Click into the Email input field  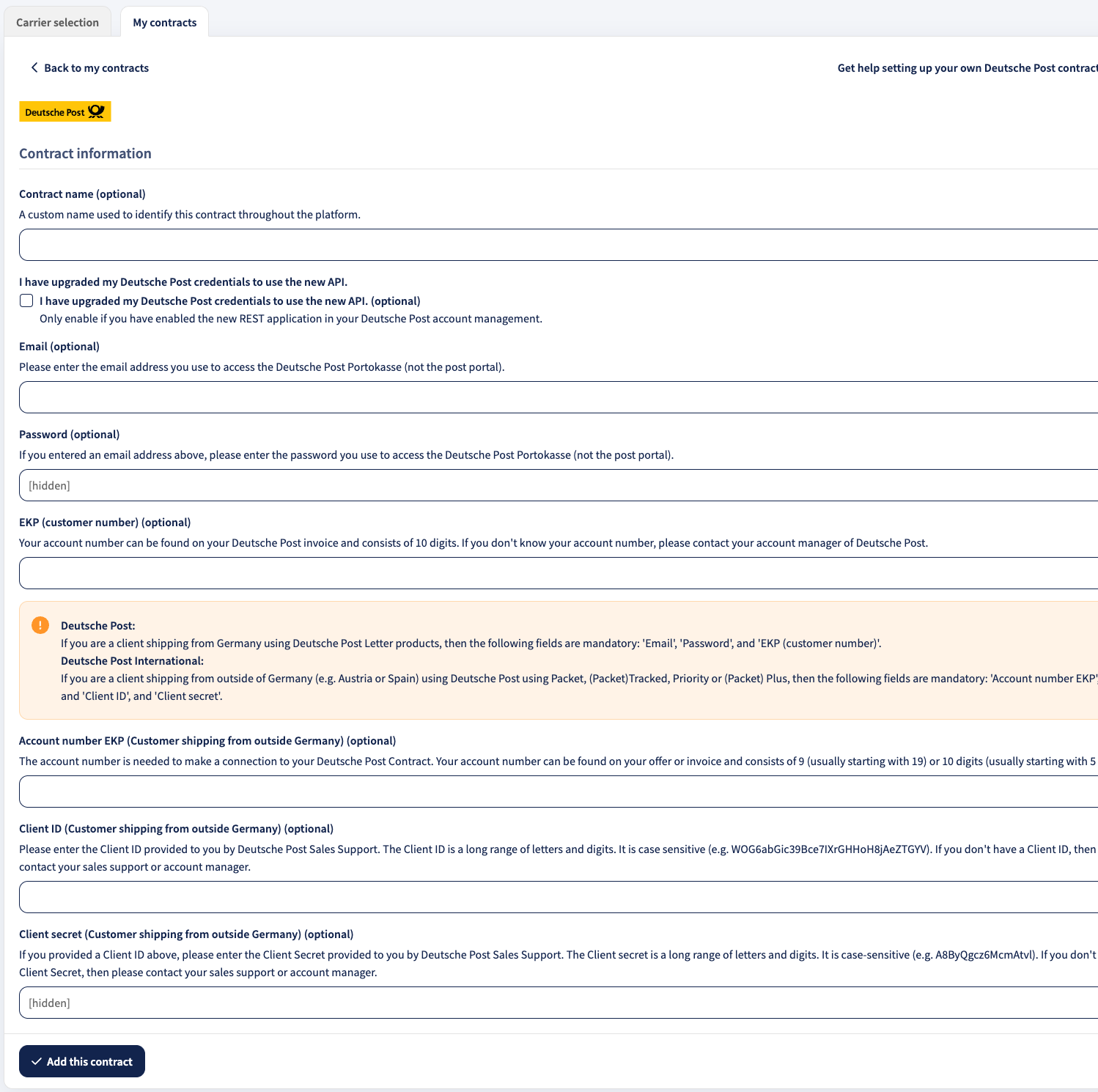tap(559, 397)
